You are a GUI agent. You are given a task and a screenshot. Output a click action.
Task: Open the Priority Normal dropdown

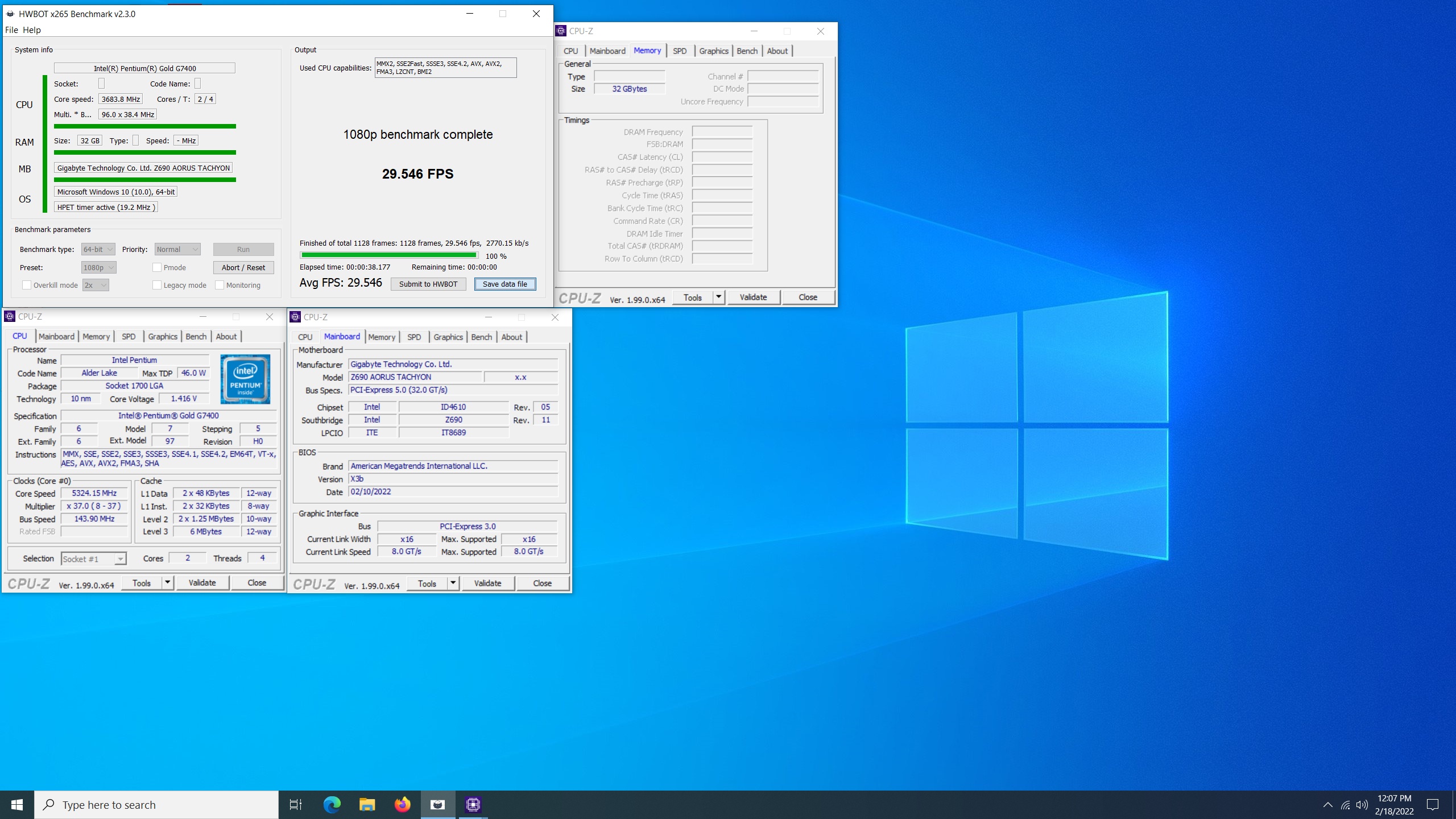pyautogui.click(x=177, y=249)
